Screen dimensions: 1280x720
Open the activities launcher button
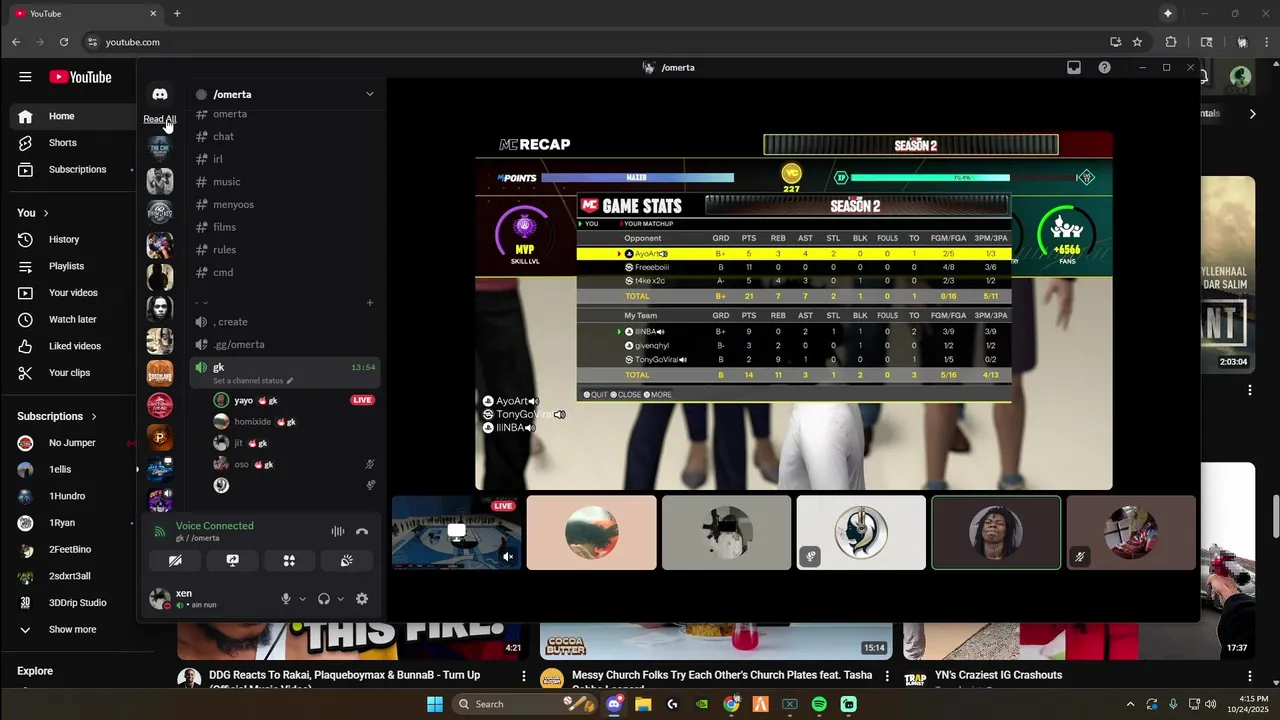click(x=289, y=561)
